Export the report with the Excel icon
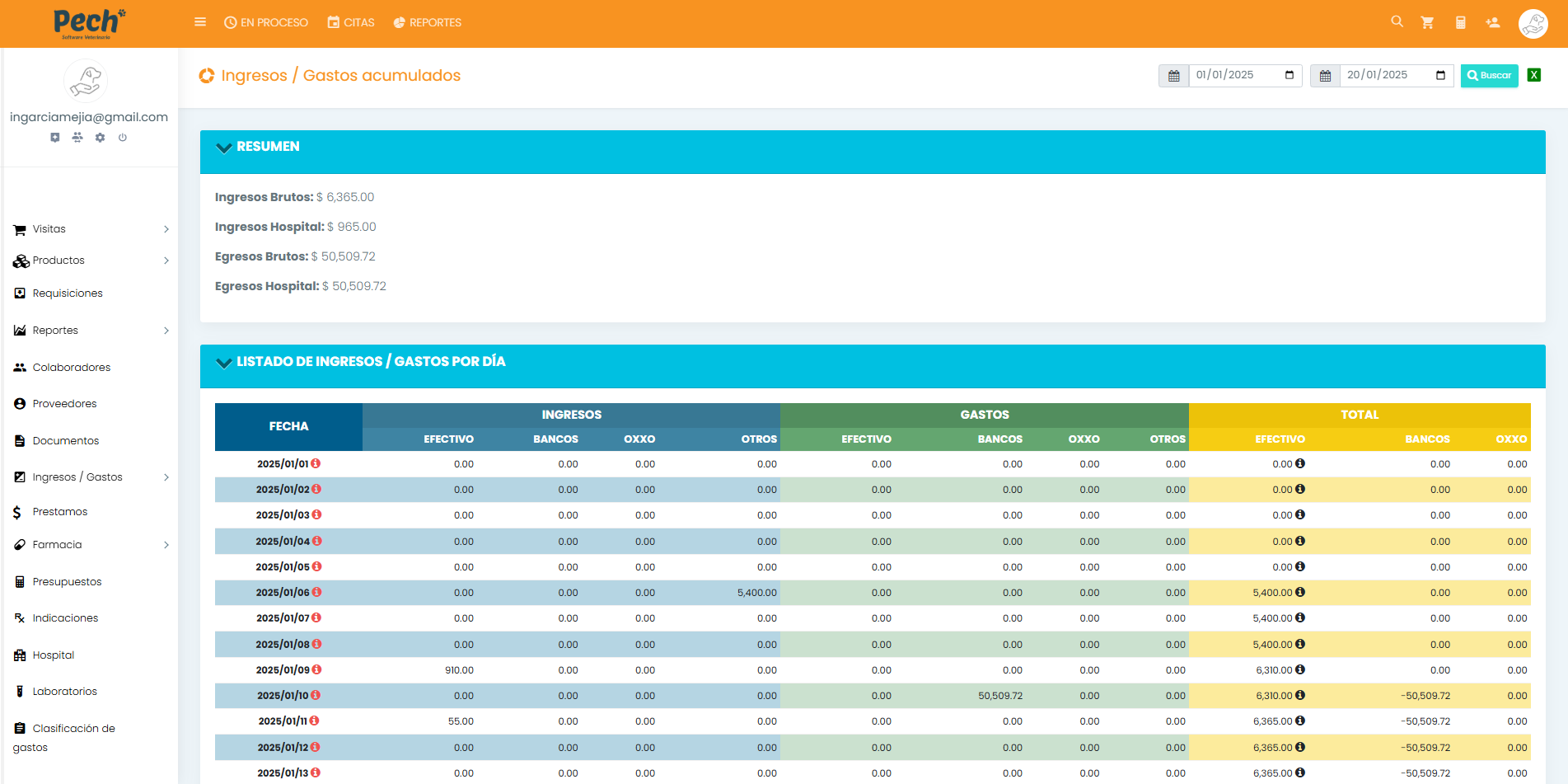The width and height of the screenshot is (1568, 784). 1533,75
